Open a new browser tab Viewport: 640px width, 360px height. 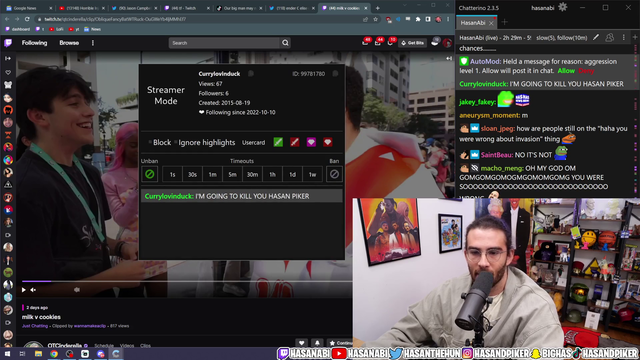tap(378, 8)
